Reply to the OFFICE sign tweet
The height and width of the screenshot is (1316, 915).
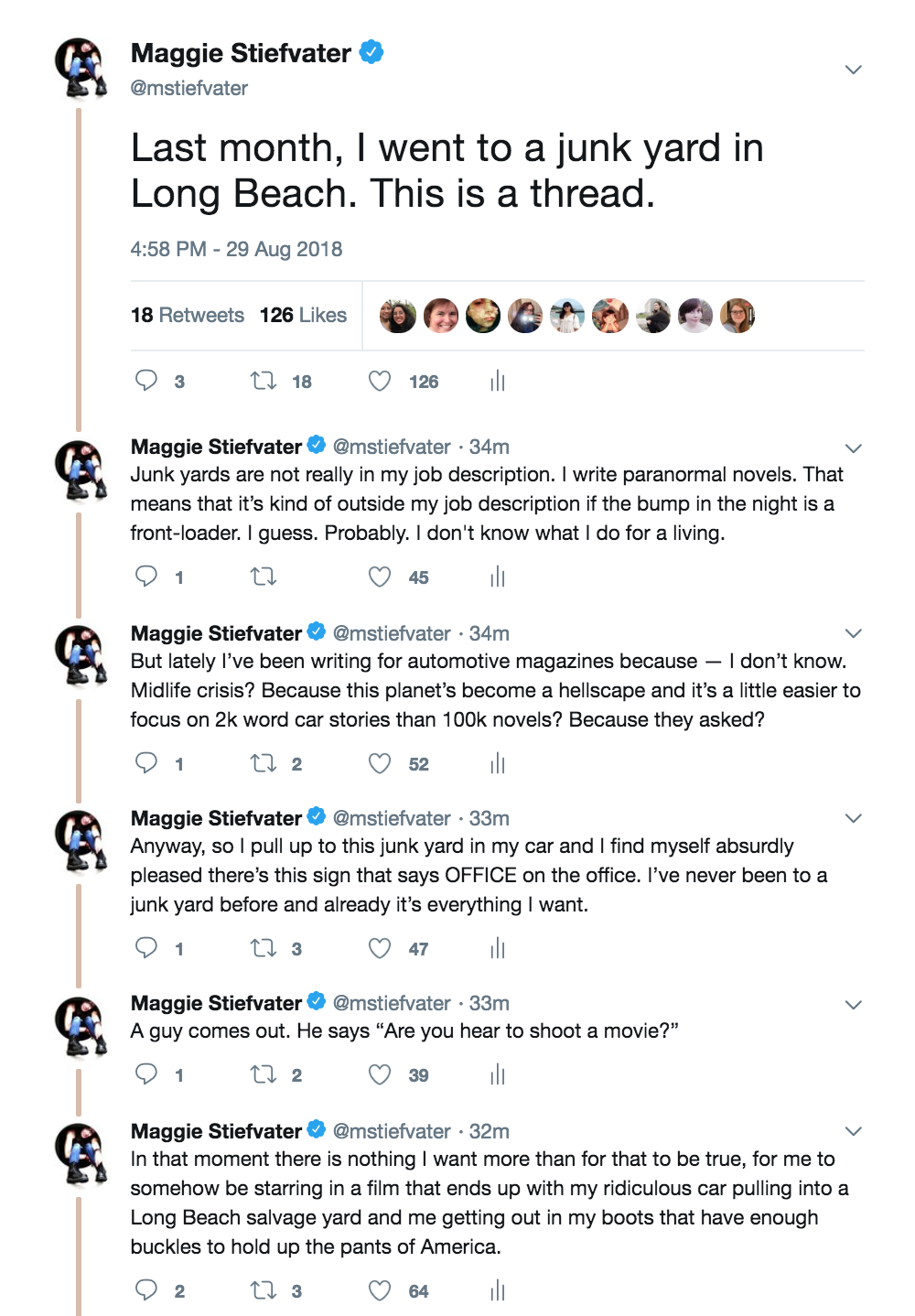coord(146,948)
